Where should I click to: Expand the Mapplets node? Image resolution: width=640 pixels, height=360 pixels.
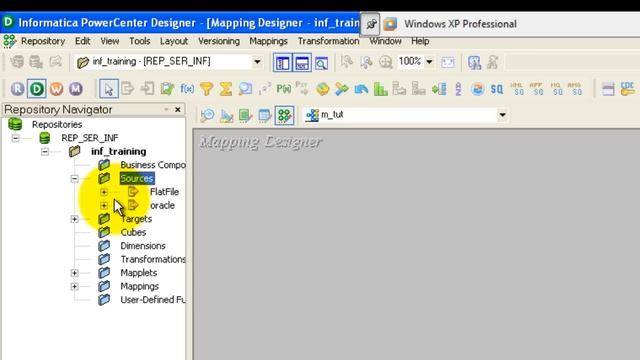pos(74,273)
